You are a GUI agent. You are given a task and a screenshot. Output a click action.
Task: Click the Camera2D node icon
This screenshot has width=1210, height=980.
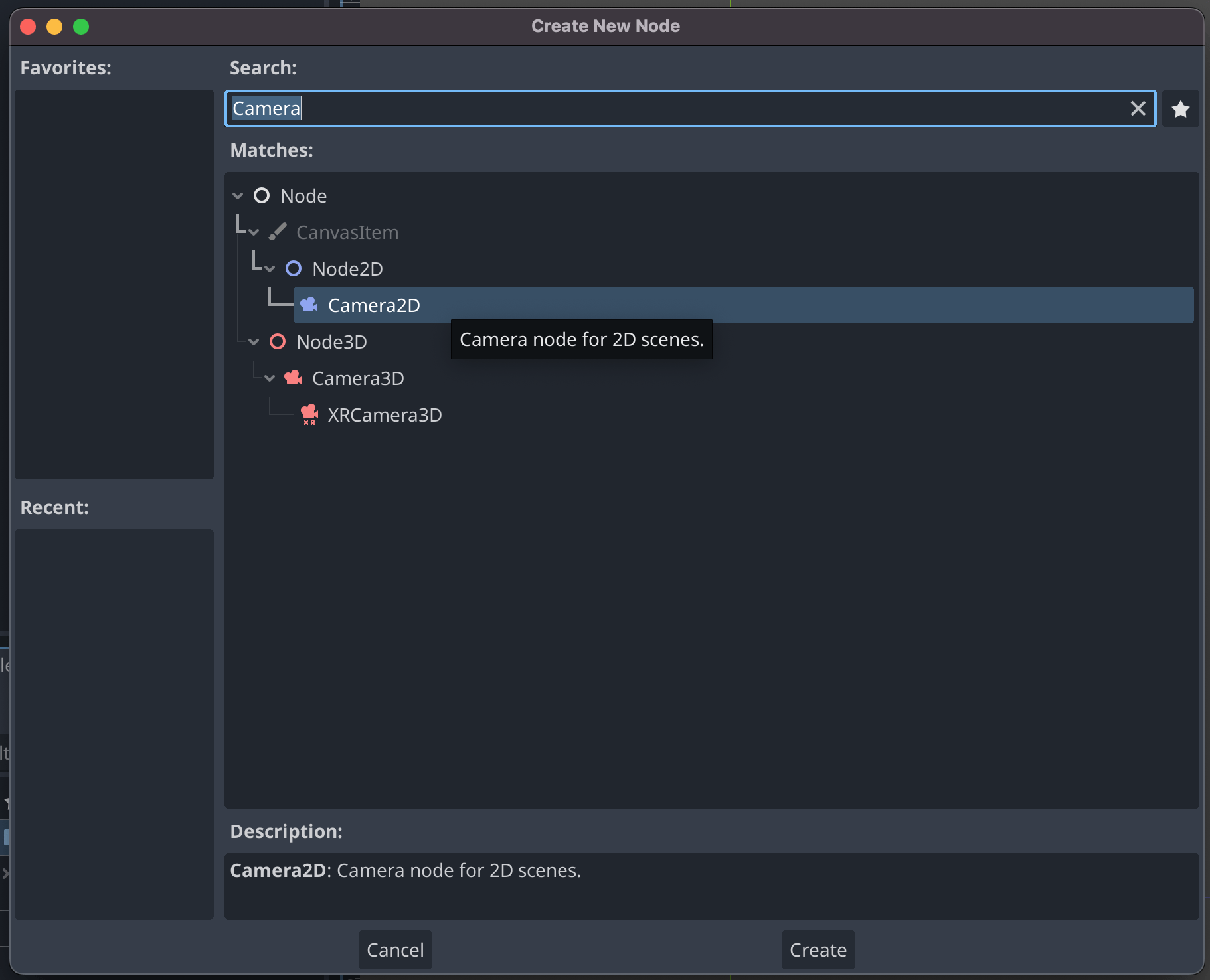[309, 305]
